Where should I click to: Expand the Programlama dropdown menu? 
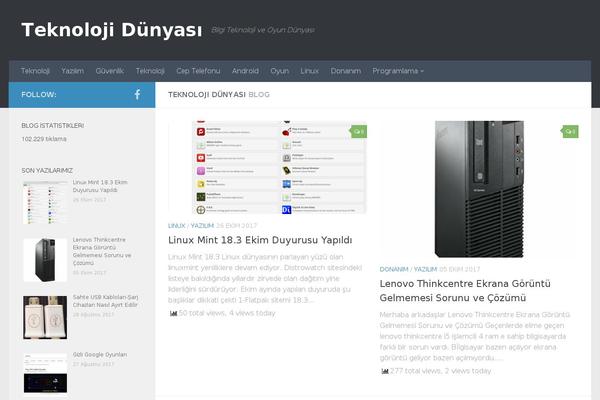(398, 71)
